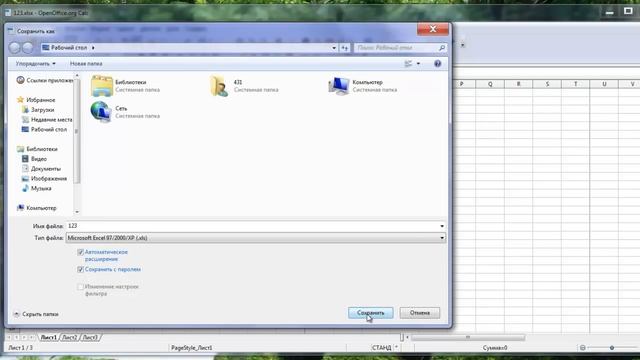Click the Back navigation arrow in Save dialog

coord(15,48)
